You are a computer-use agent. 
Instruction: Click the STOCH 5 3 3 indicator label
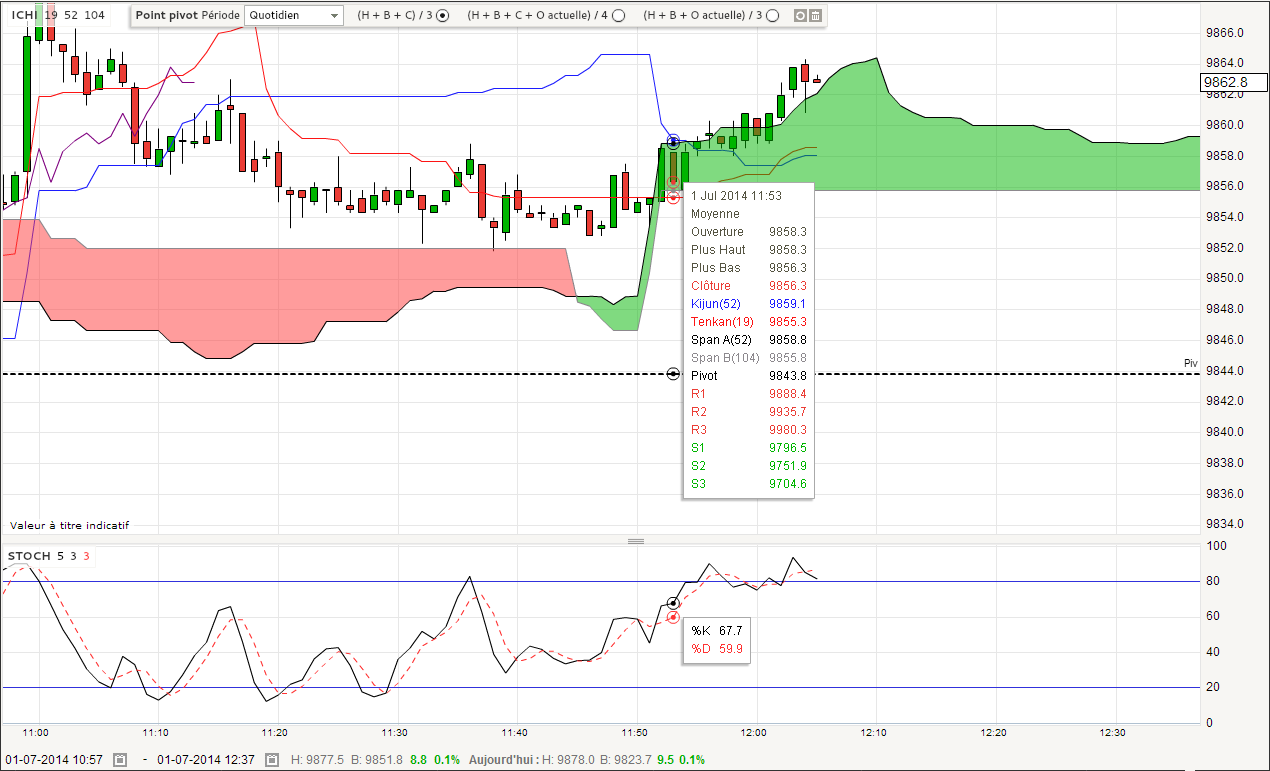[x=49, y=556]
